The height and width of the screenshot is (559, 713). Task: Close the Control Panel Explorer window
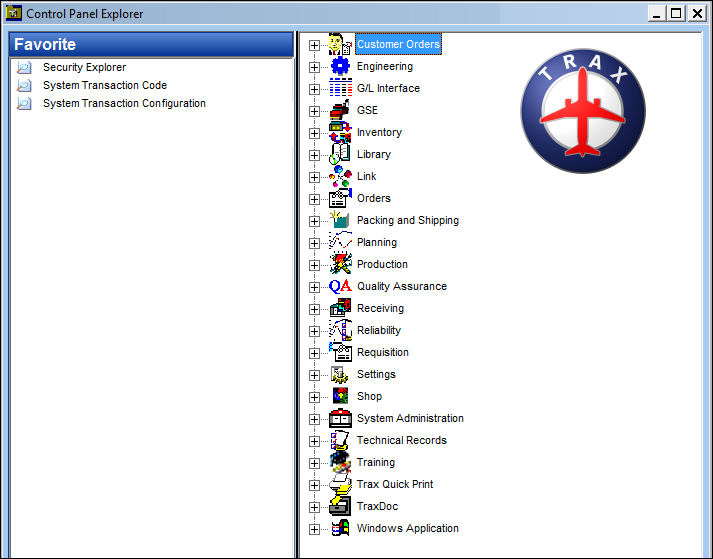coord(697,13)
